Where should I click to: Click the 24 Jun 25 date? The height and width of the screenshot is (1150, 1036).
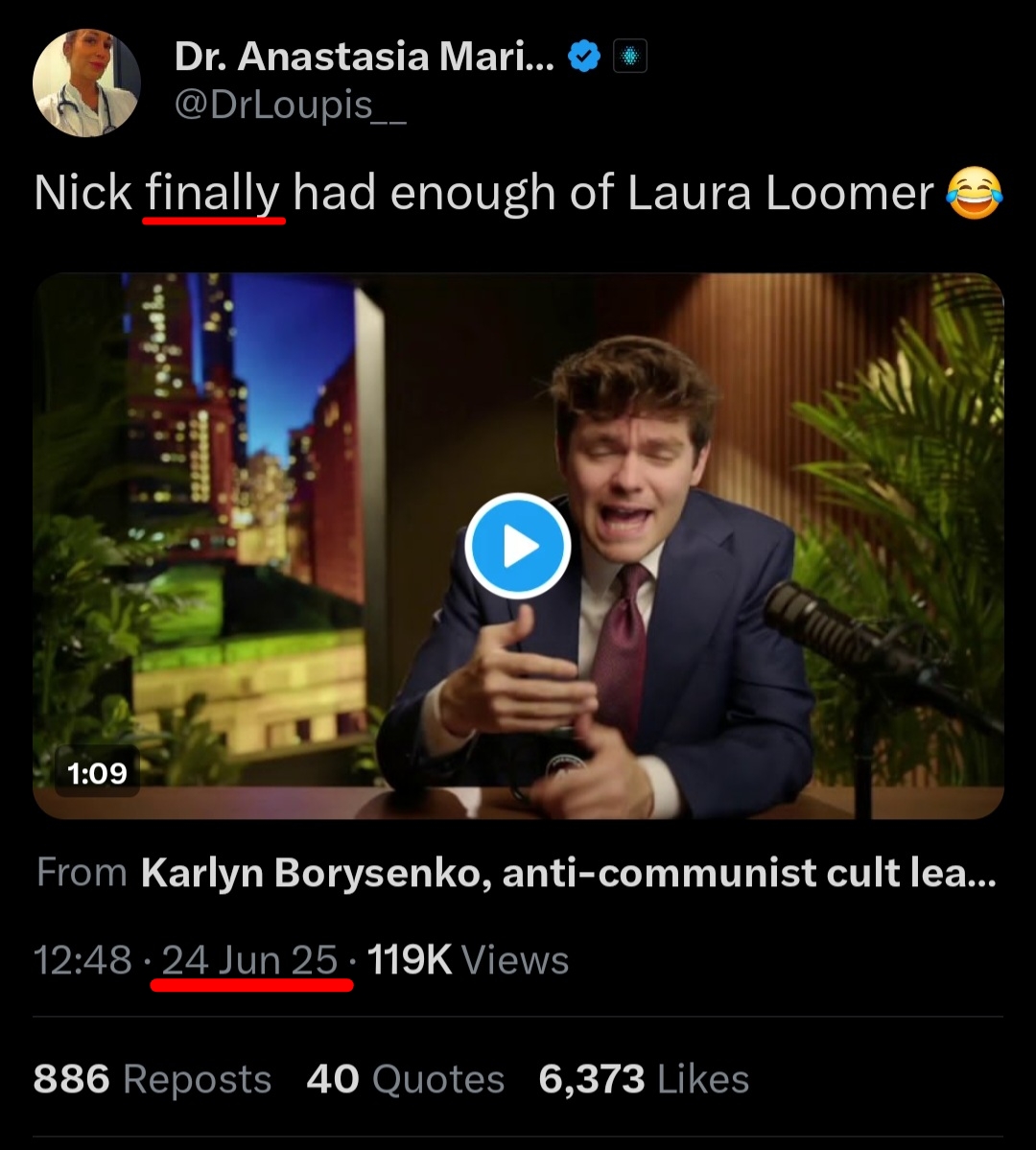(x=249, y=960)
